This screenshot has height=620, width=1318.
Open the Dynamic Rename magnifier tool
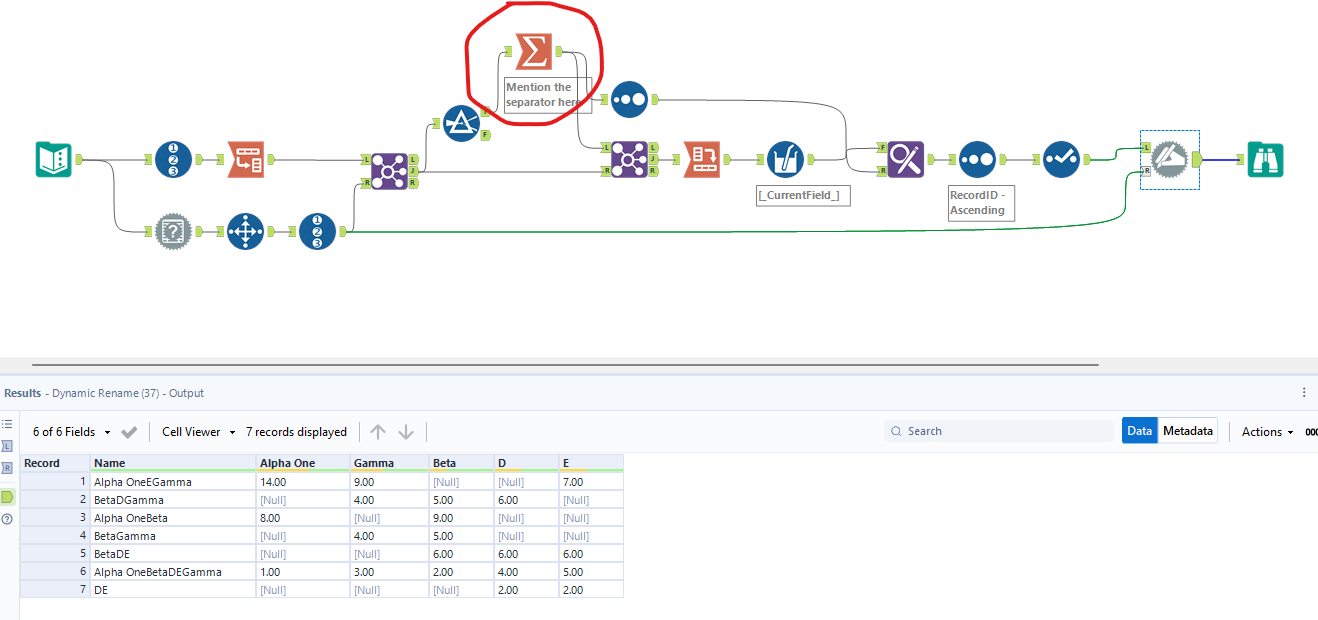click(x=904, y=158)
